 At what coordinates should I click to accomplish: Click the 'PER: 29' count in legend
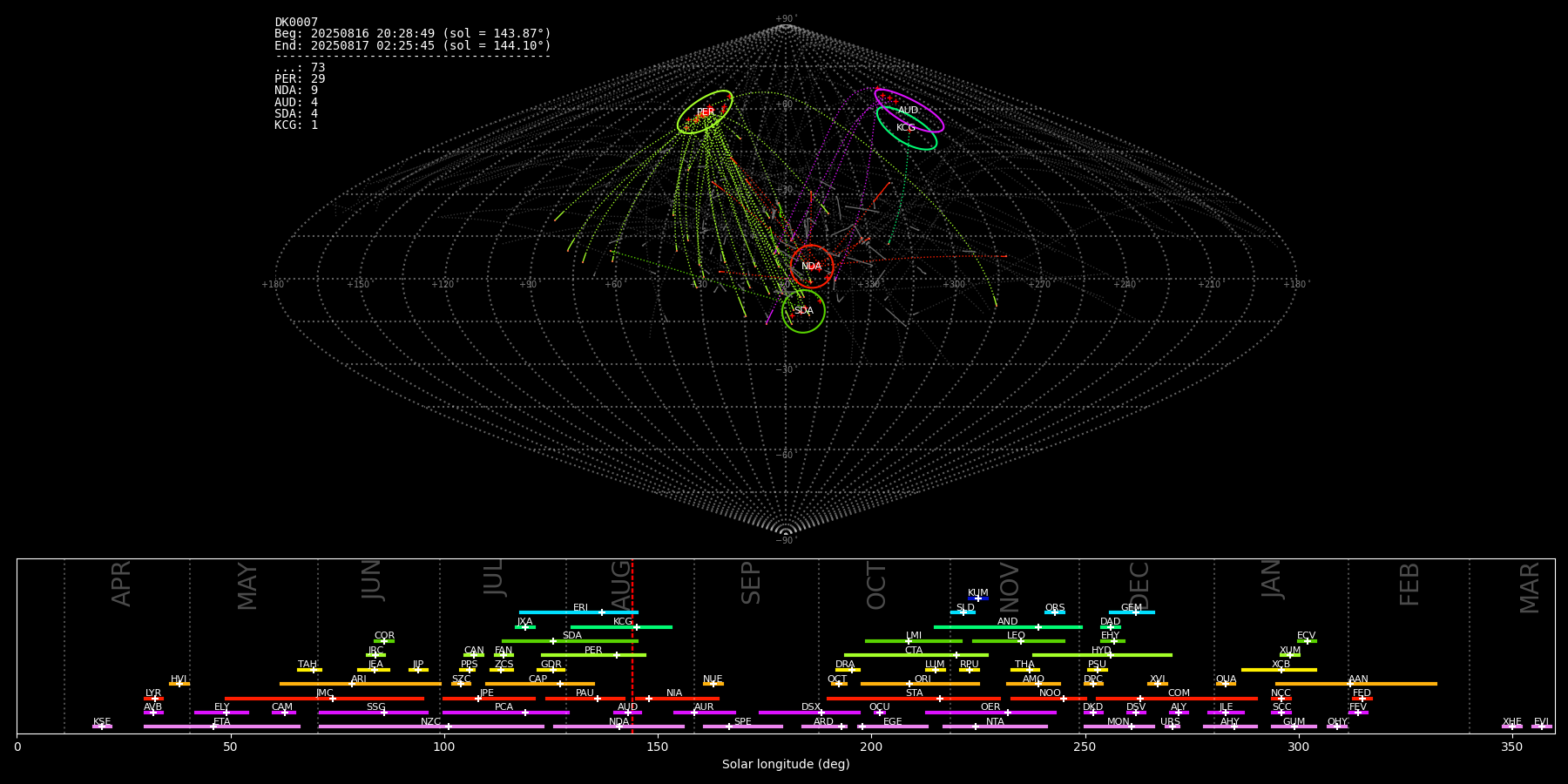coord(300,79)
